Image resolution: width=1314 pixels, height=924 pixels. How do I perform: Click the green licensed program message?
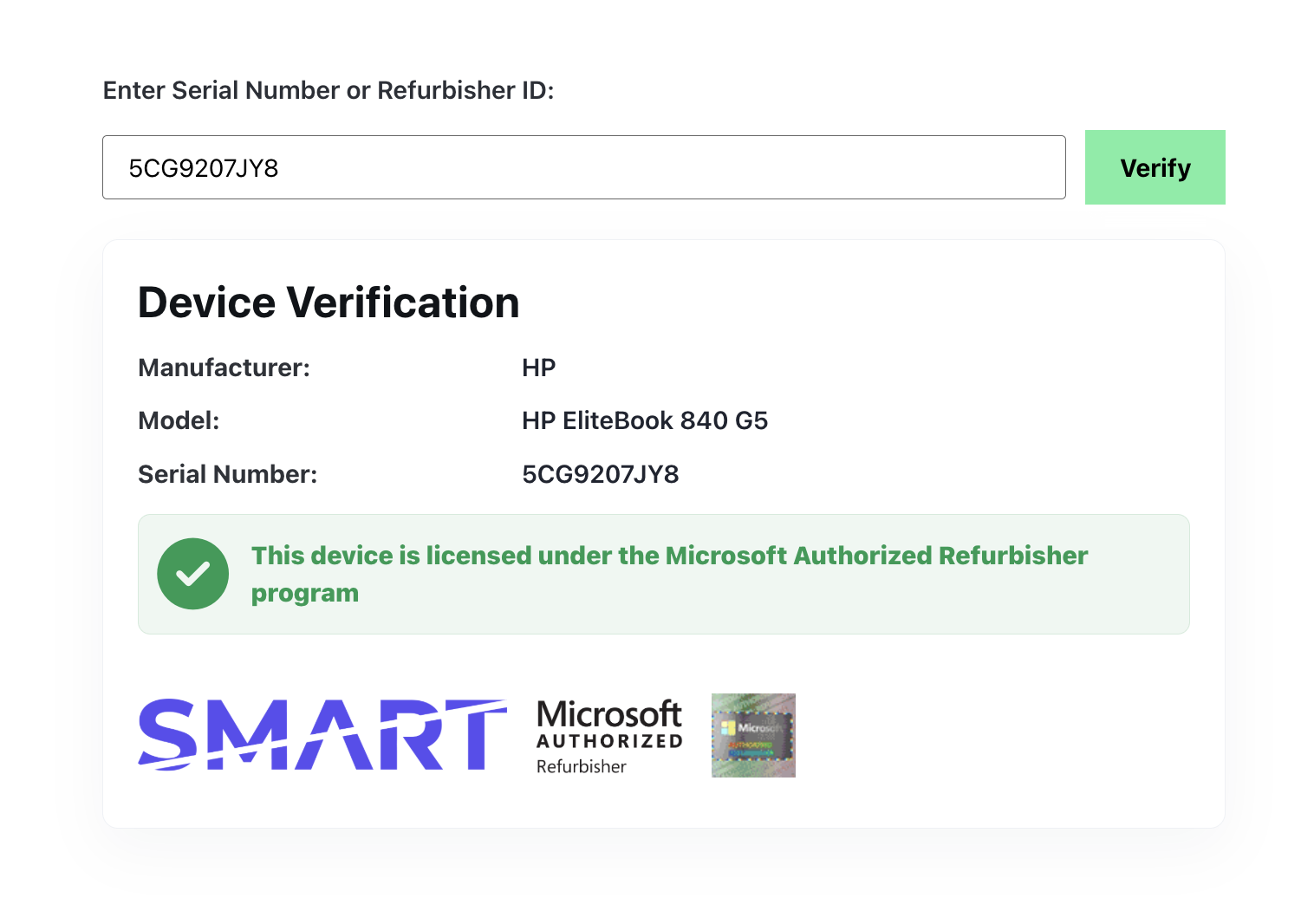point(669,574)
